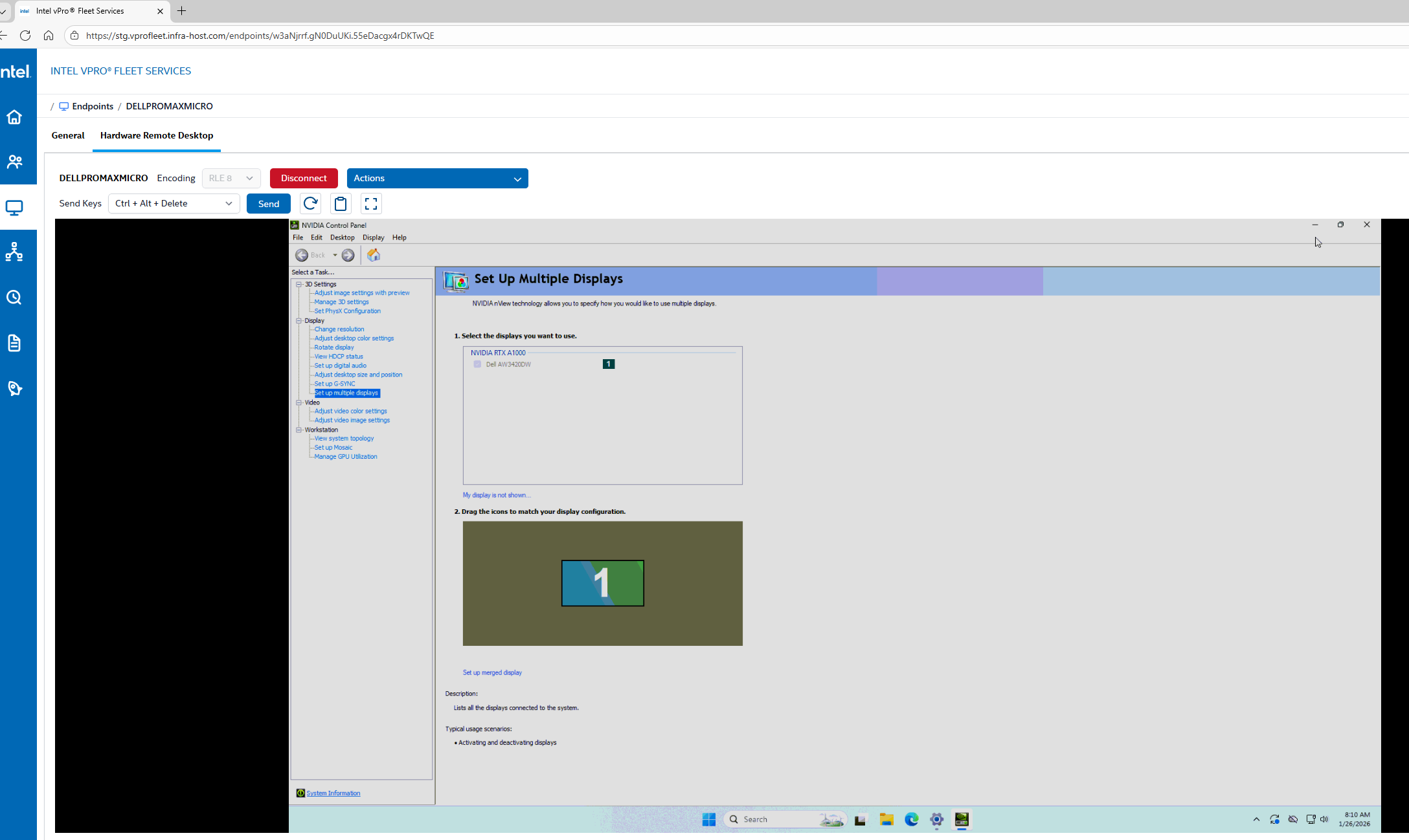The image size is (1409, 840).
Task: Open the Display menu
Action: point(374,238)
